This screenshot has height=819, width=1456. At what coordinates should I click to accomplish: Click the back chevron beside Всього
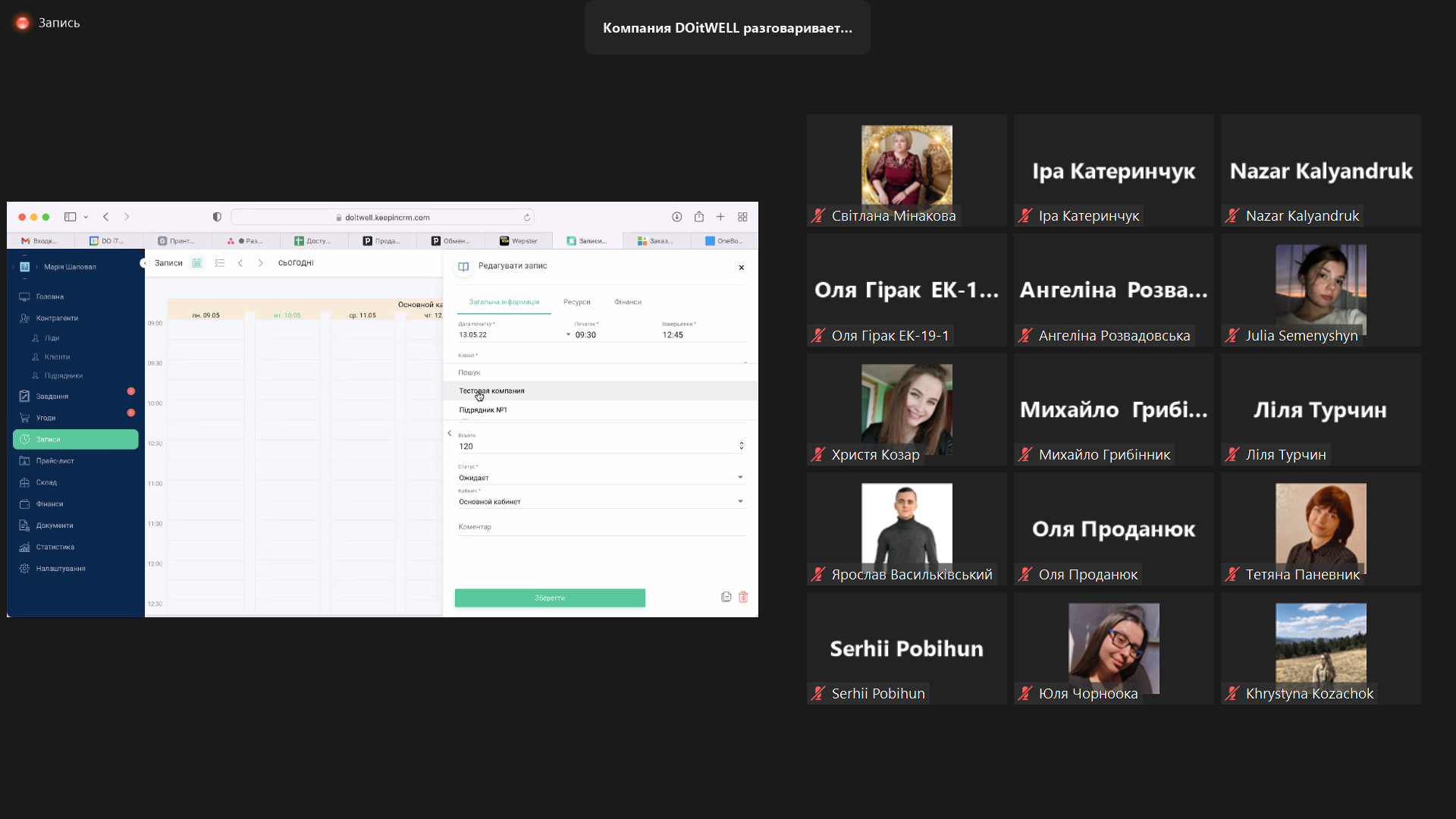coord(450,433)
